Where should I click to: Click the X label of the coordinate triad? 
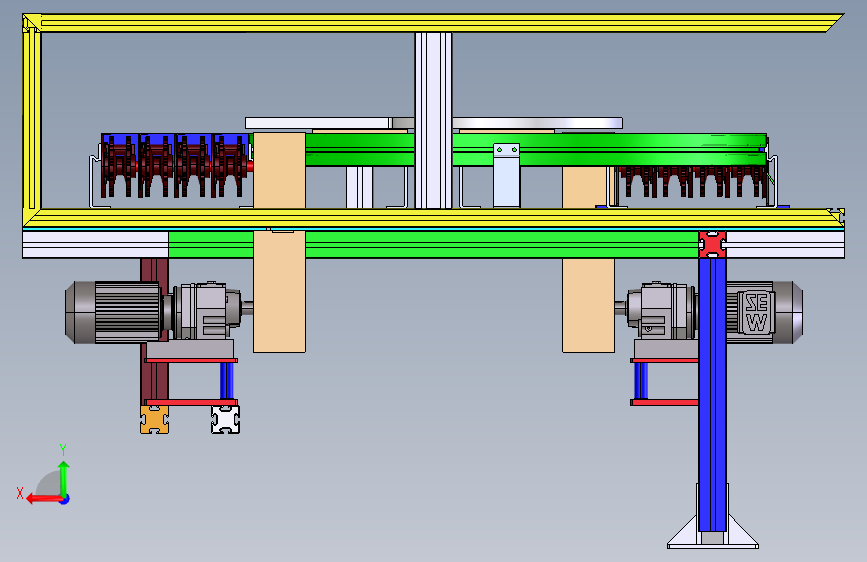(x=20, y=493)
